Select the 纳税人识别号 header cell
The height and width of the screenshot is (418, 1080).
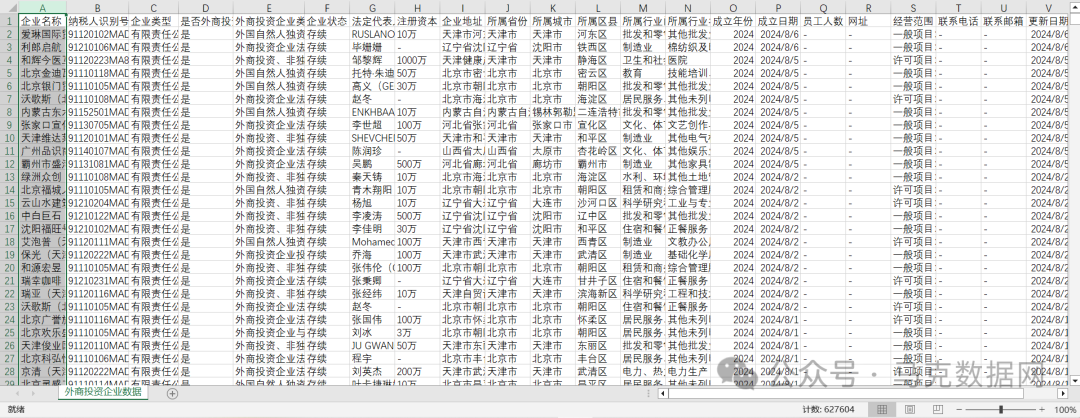(x=97, y=21)
